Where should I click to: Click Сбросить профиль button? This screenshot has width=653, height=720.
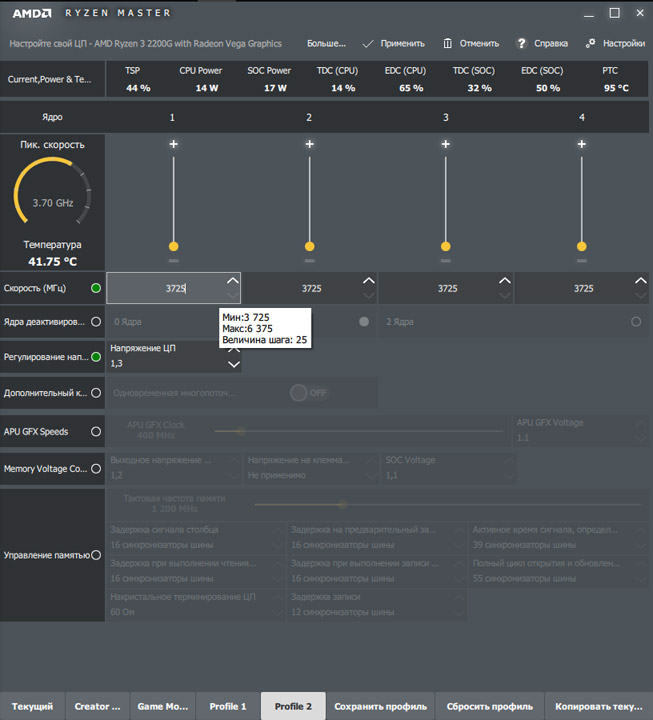pyautogui.click(x=489, y=706)
